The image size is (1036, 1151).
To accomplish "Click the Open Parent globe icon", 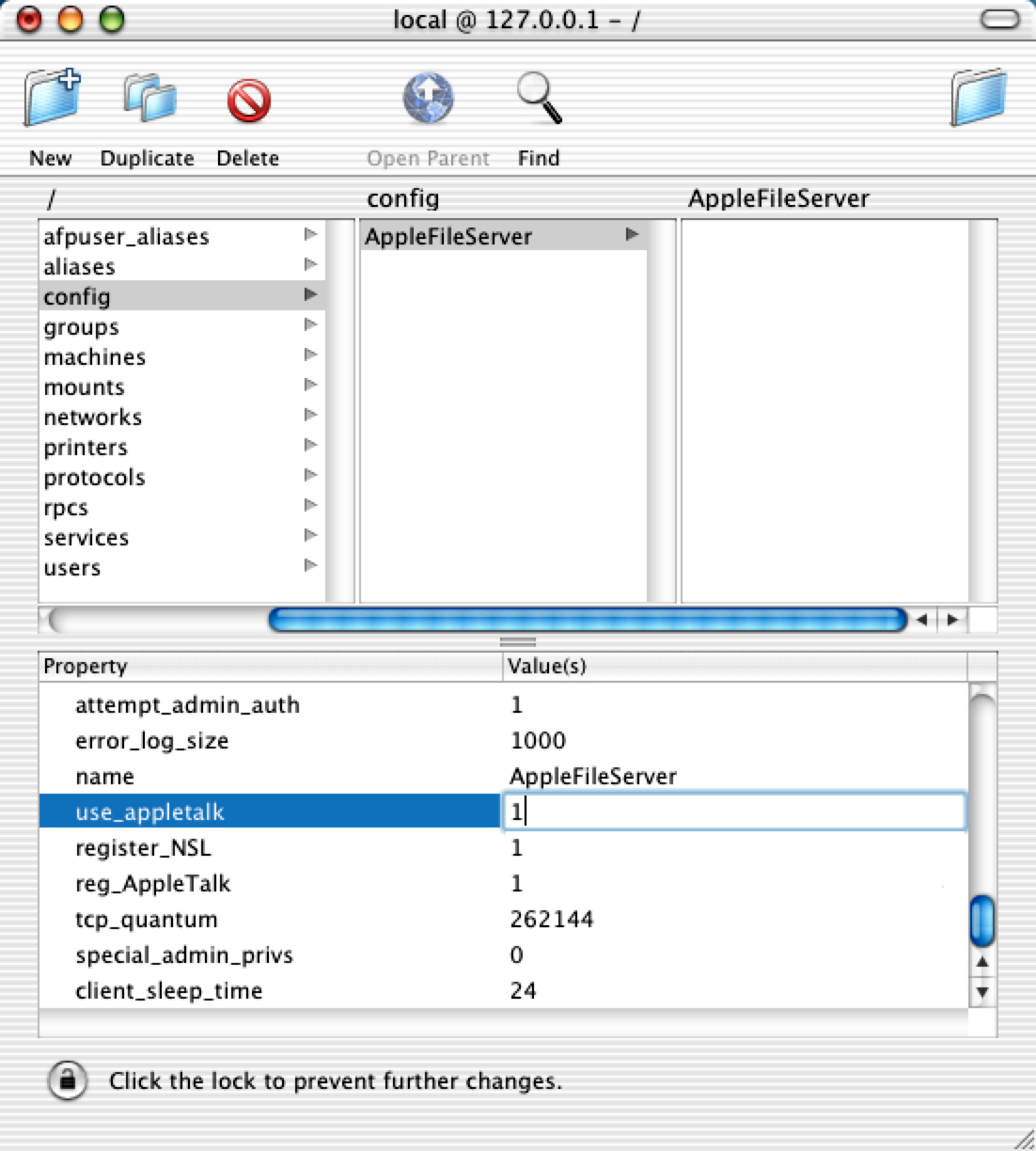I will click(x=428, y=99).
